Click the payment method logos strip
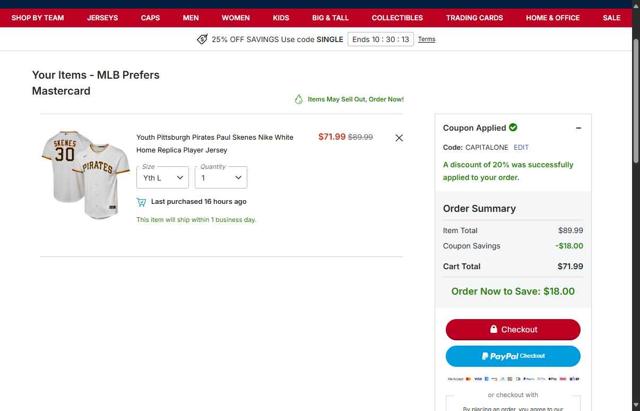640x411 pixels. point(512,379)
